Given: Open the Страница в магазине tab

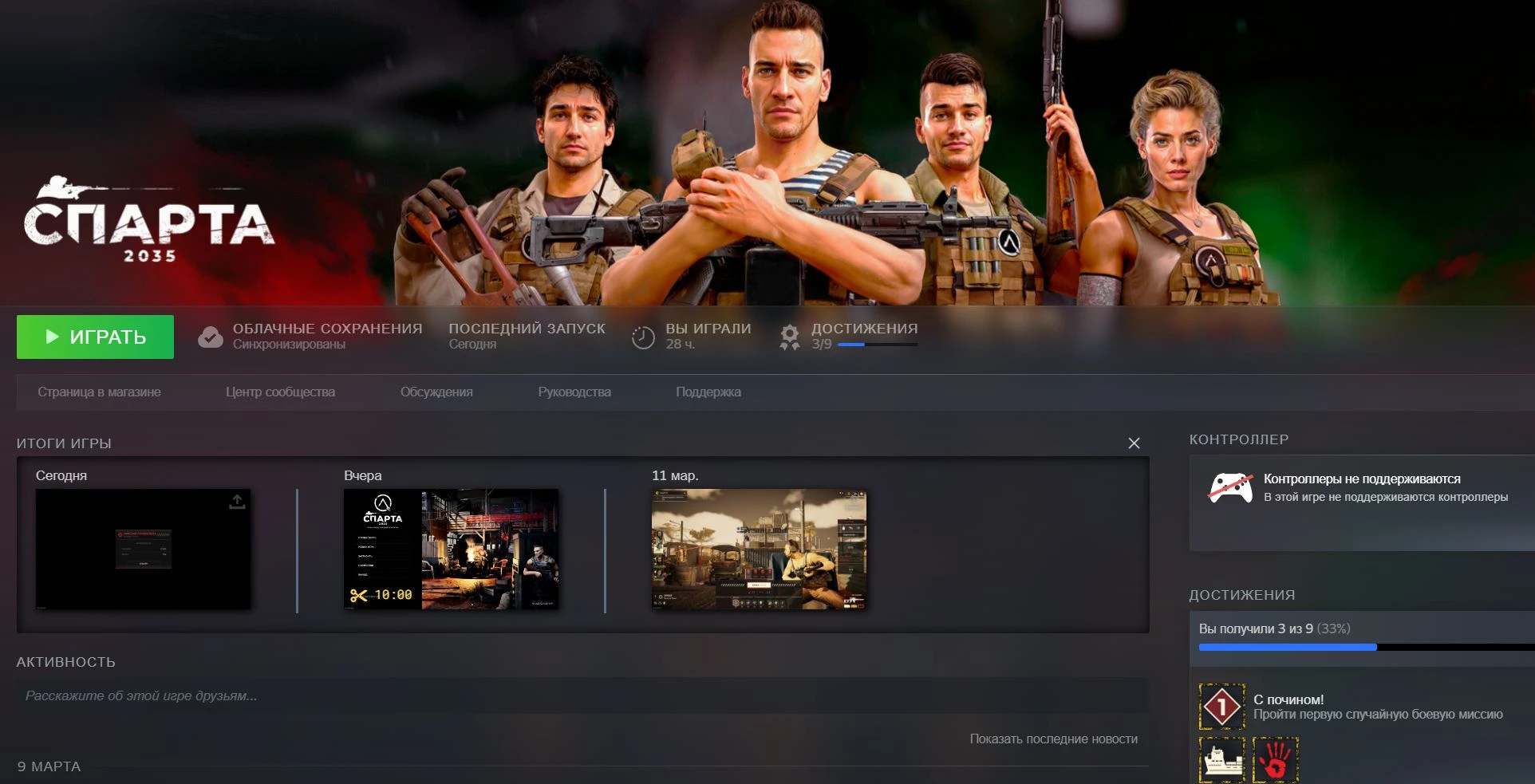Looking at the screenshot, I should click(99, 392).
